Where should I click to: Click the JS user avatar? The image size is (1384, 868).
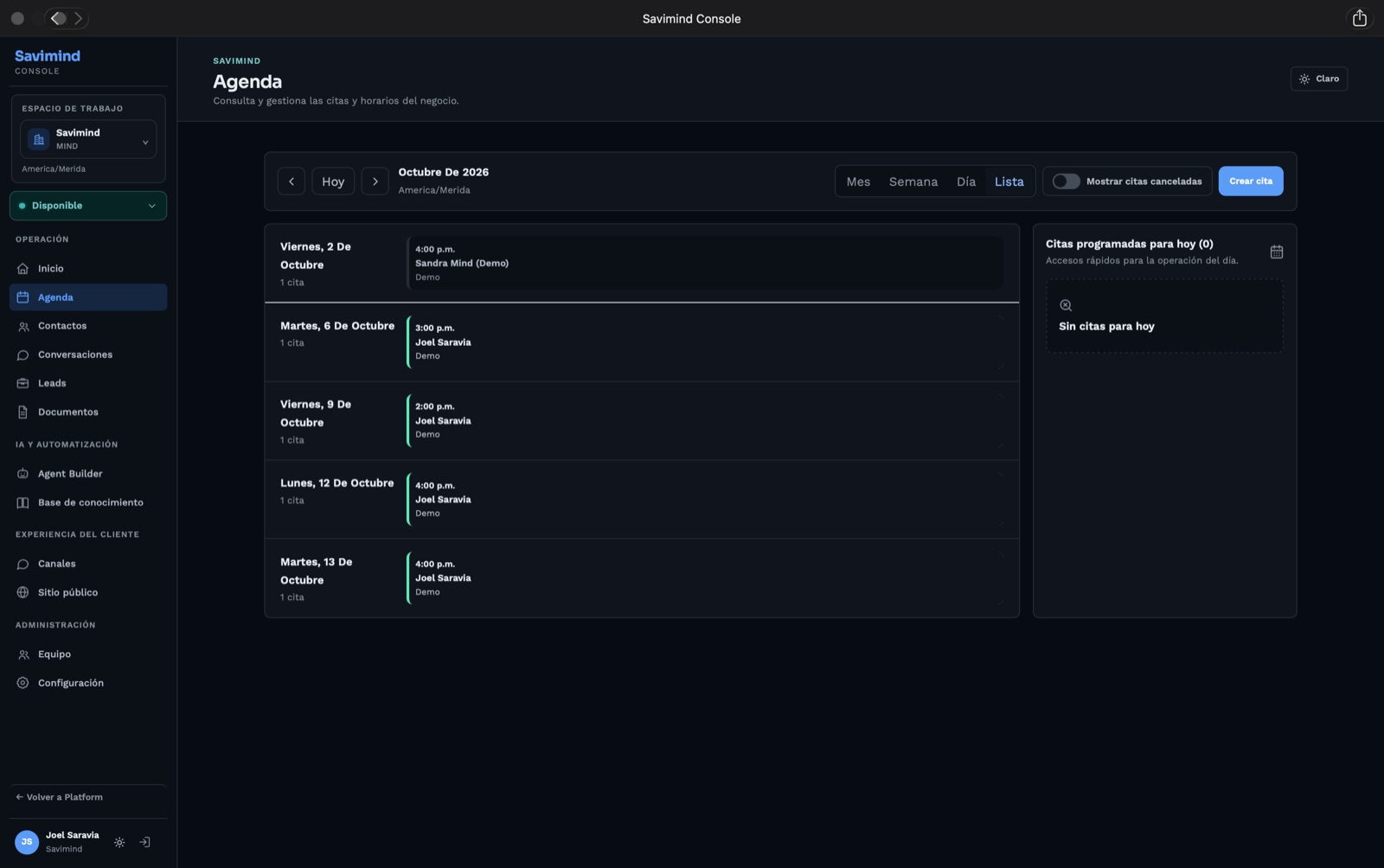tap(27, 842)
